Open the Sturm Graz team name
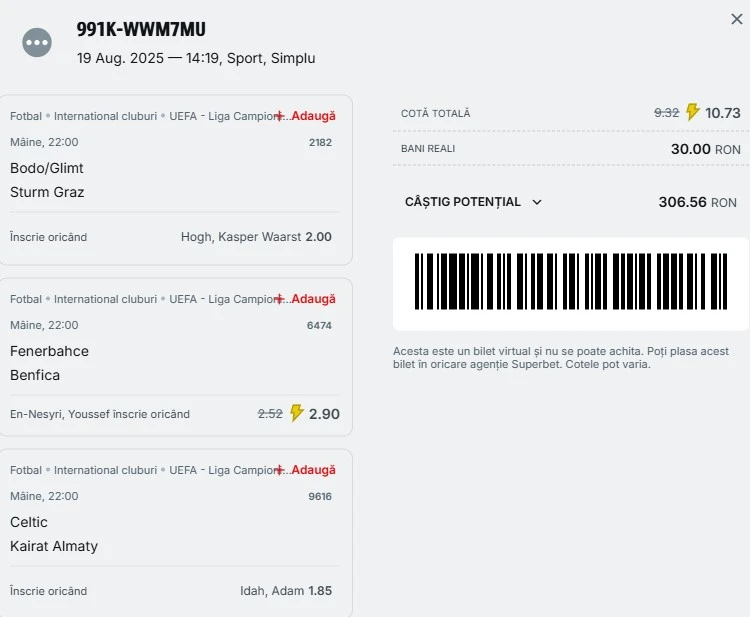Viewport: 750px width, 617px height. 47,192
